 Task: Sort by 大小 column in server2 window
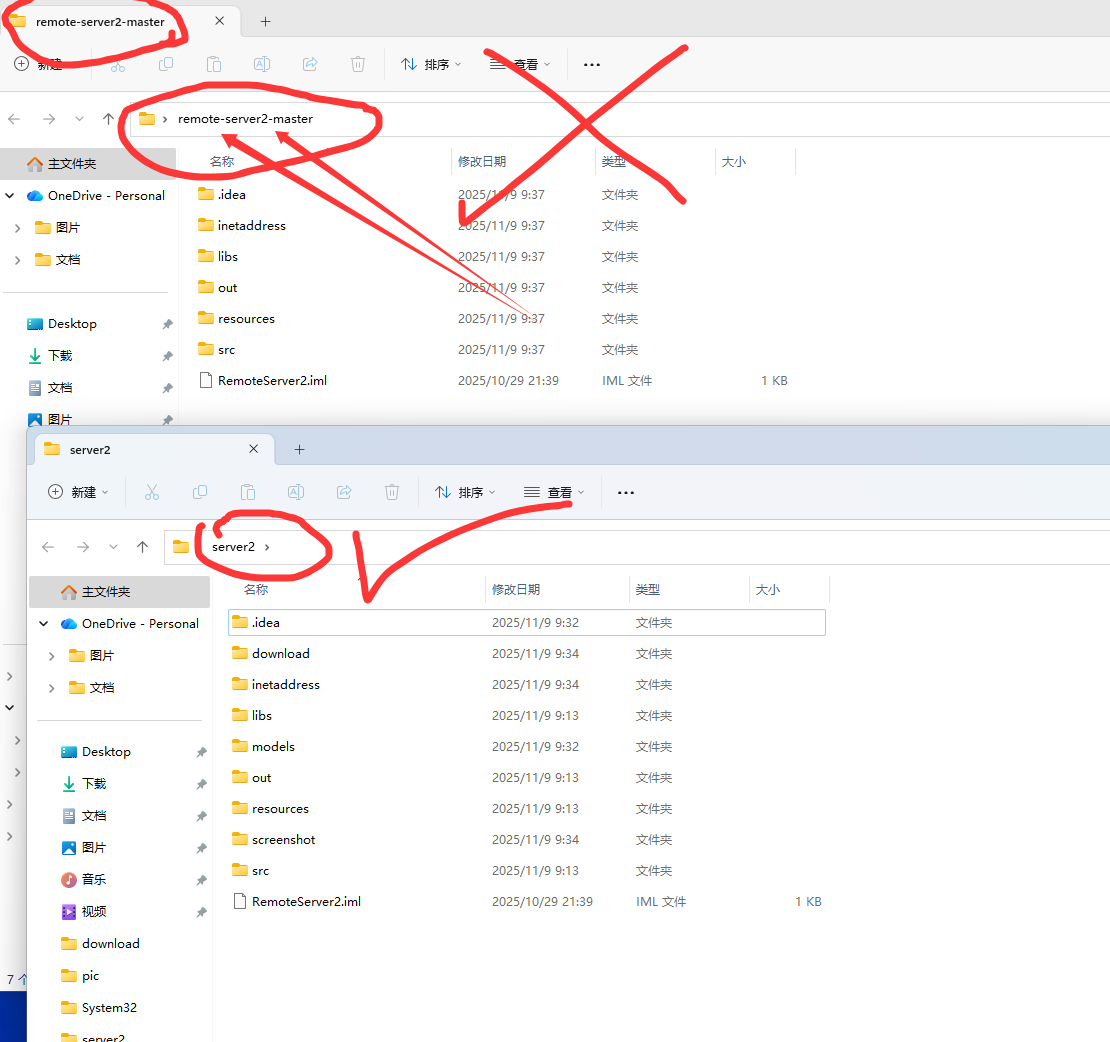pyautogui.click(x=767, y=590)
